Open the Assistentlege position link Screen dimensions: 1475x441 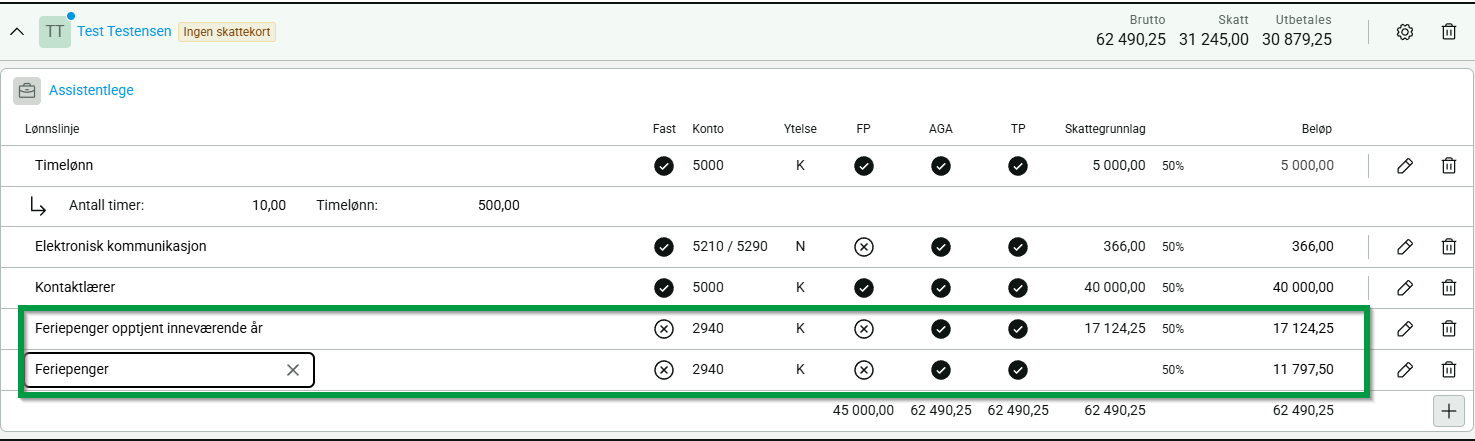tap(91, 90)
